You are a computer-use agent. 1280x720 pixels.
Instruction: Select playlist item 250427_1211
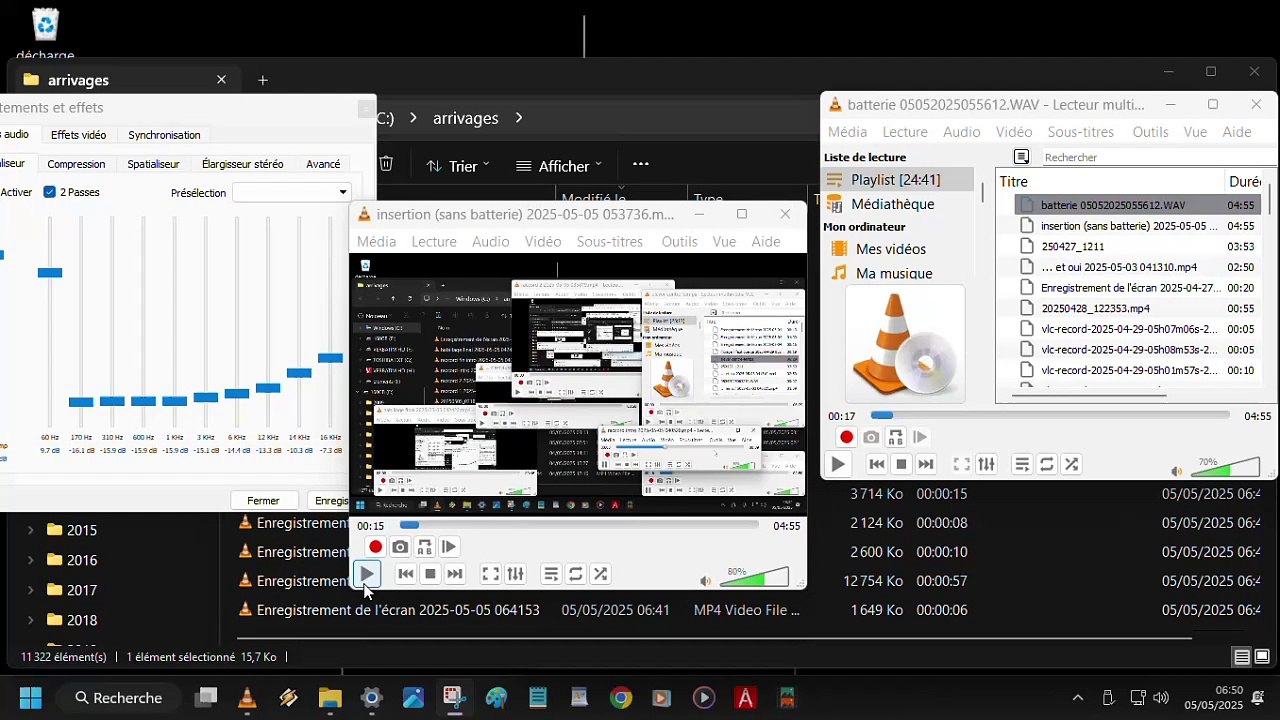pyautogui.click(x=1073, y=246)
